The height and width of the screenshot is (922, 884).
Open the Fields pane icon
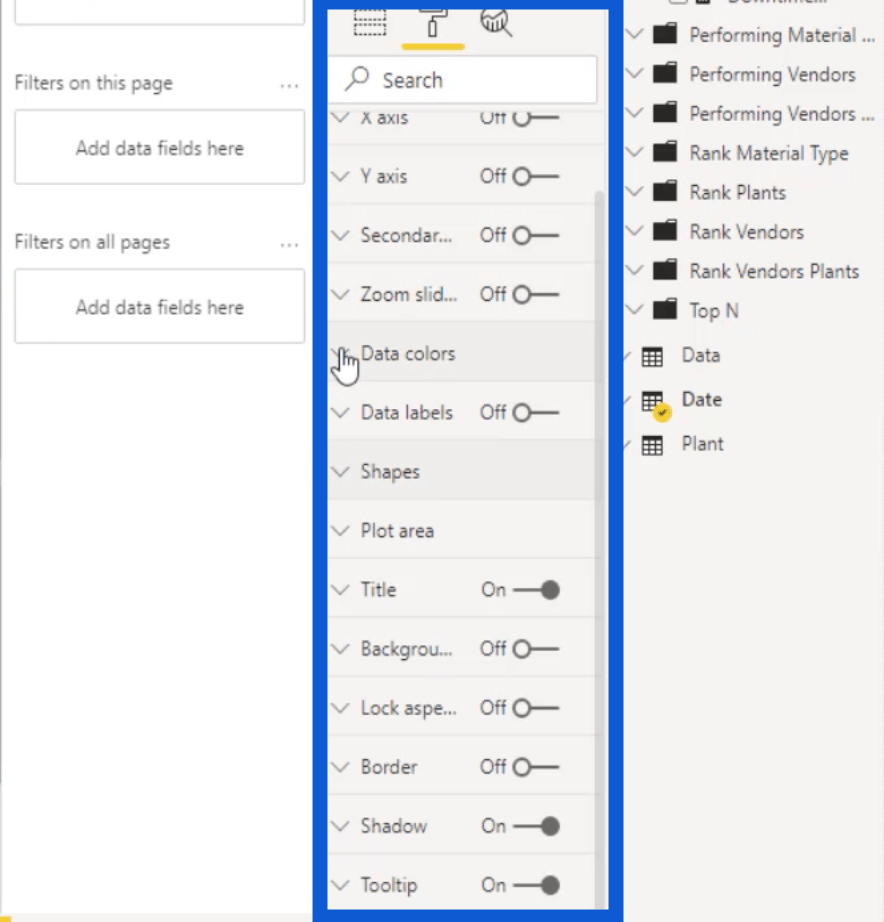point(370,24)
